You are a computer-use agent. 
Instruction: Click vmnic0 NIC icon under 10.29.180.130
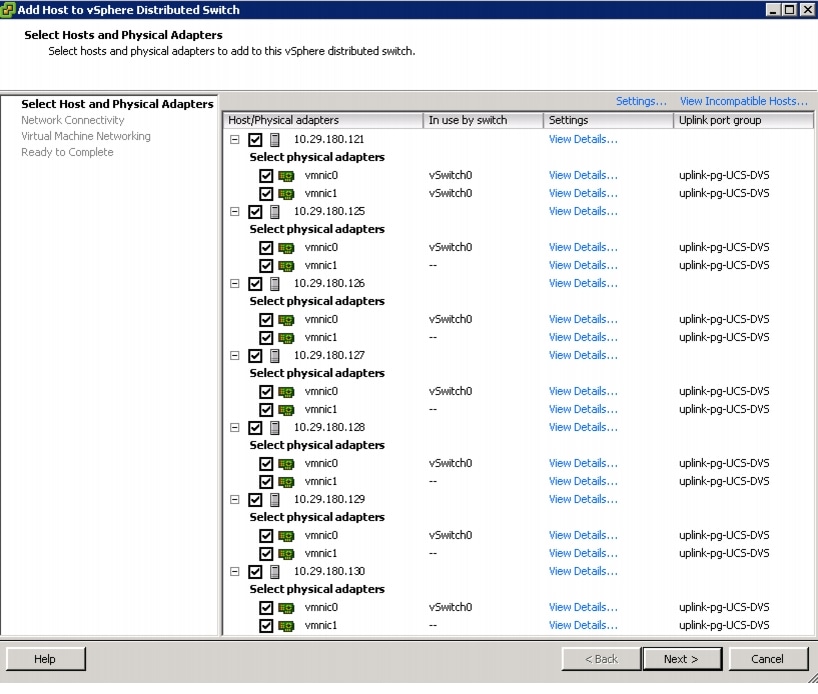click(x=286, y=608)
